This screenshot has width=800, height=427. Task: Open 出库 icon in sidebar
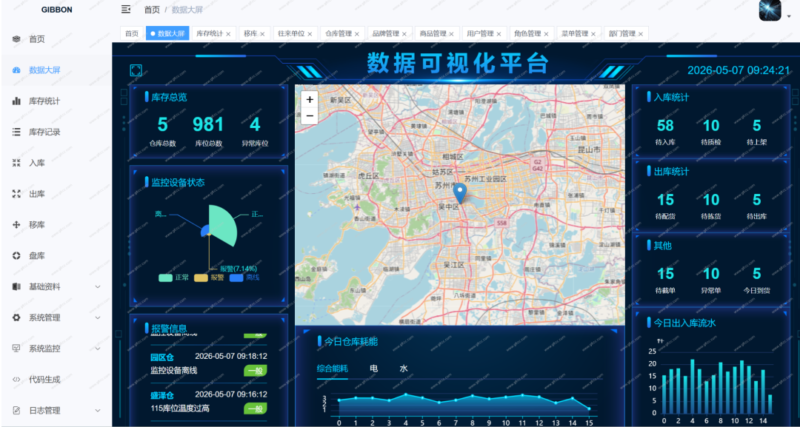click(16, 194)
